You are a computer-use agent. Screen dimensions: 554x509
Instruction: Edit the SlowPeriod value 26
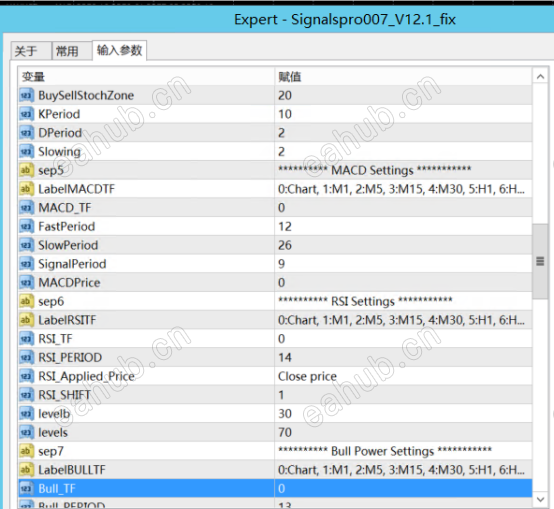[403, 245]
